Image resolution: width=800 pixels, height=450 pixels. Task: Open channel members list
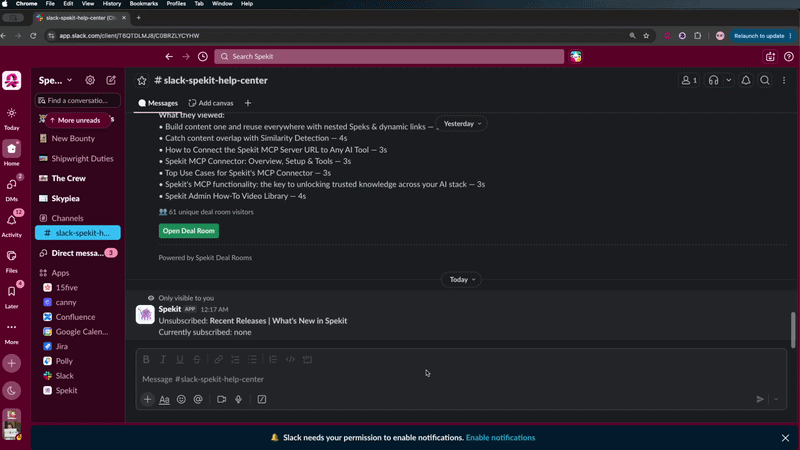pyautogui.click(x=689, y=80)
